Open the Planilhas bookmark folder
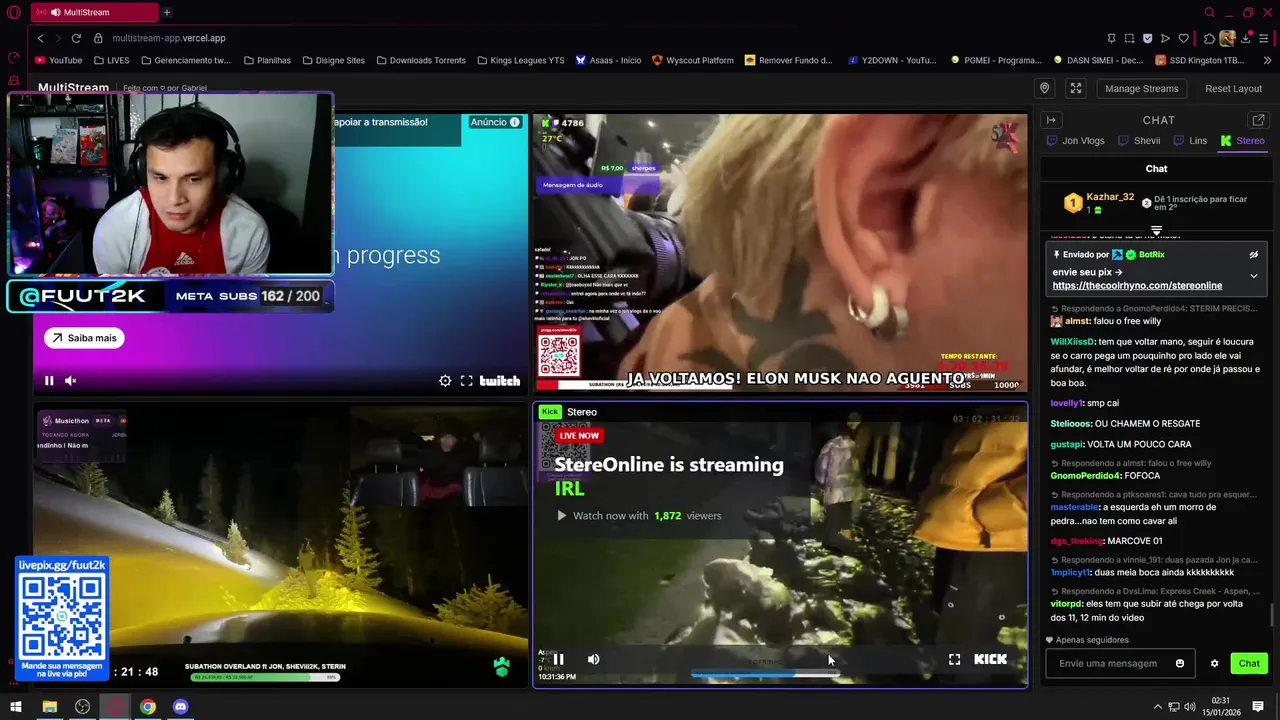Image resolution: width=1280 pixels, height=720 pixels. point(267,60)
